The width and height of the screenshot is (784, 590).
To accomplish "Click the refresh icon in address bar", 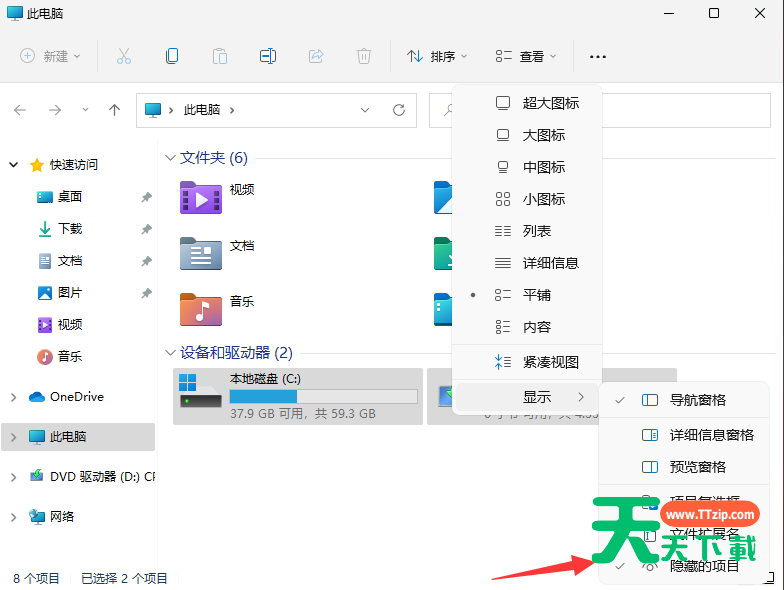I will [398, 110].
